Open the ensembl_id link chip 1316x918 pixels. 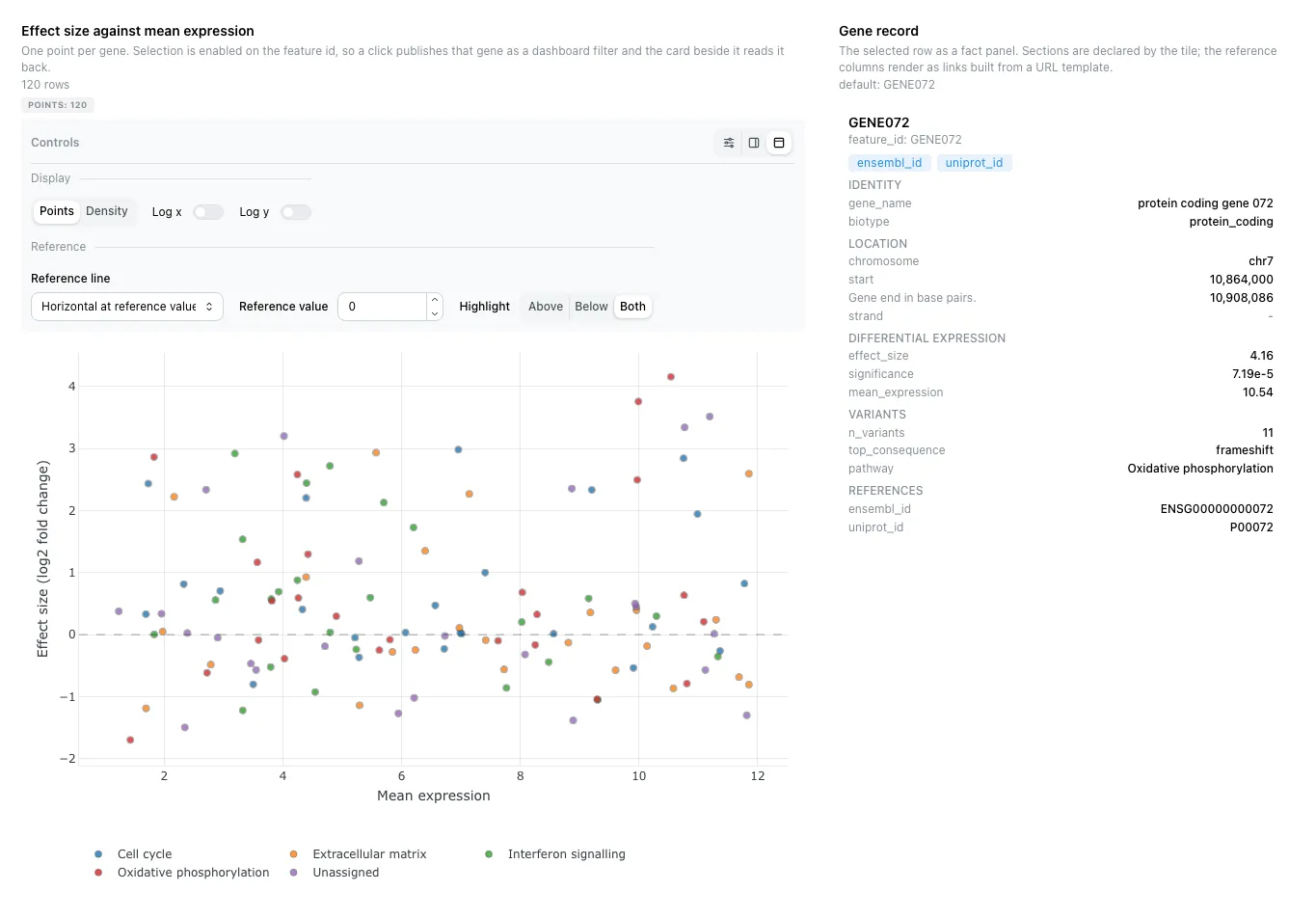pos(889,163)
